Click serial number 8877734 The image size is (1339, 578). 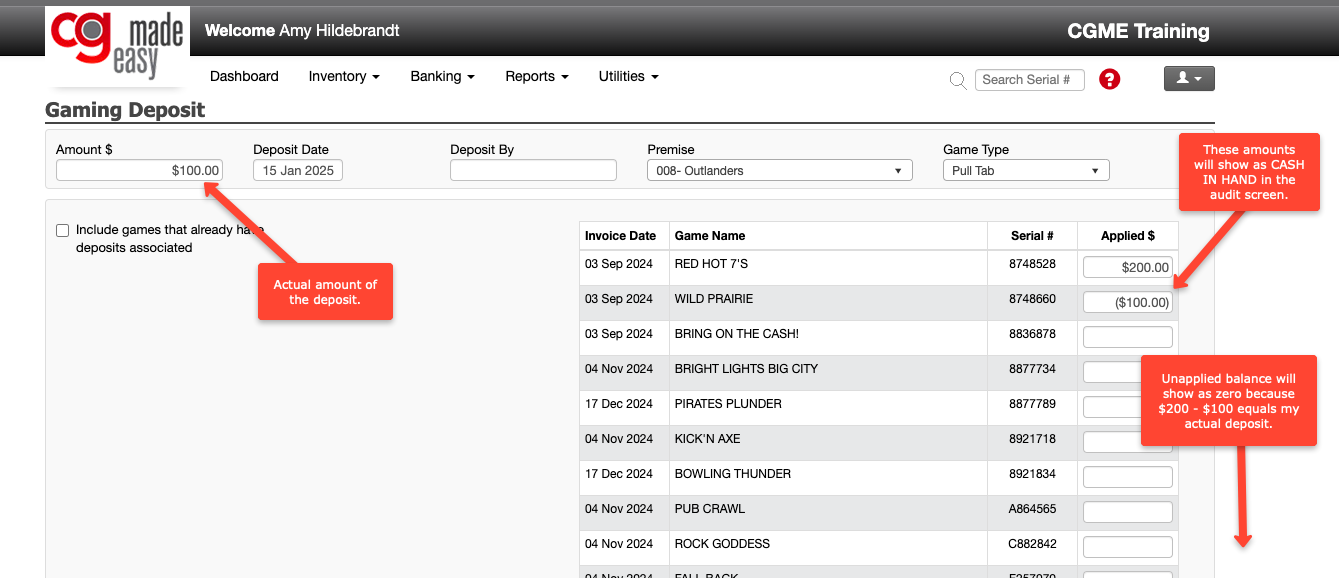coord(1033,369)
